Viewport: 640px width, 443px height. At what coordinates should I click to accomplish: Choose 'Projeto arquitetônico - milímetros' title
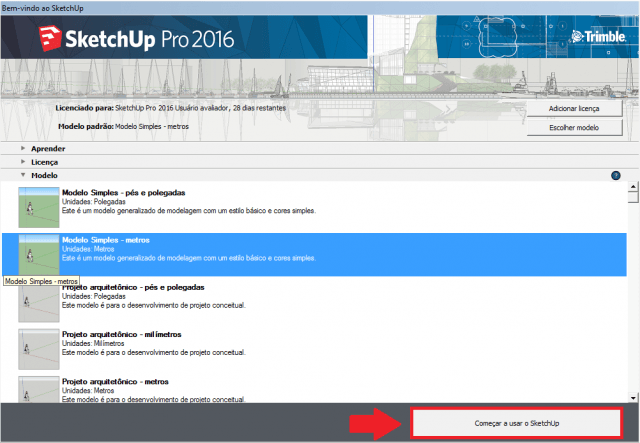122,334
